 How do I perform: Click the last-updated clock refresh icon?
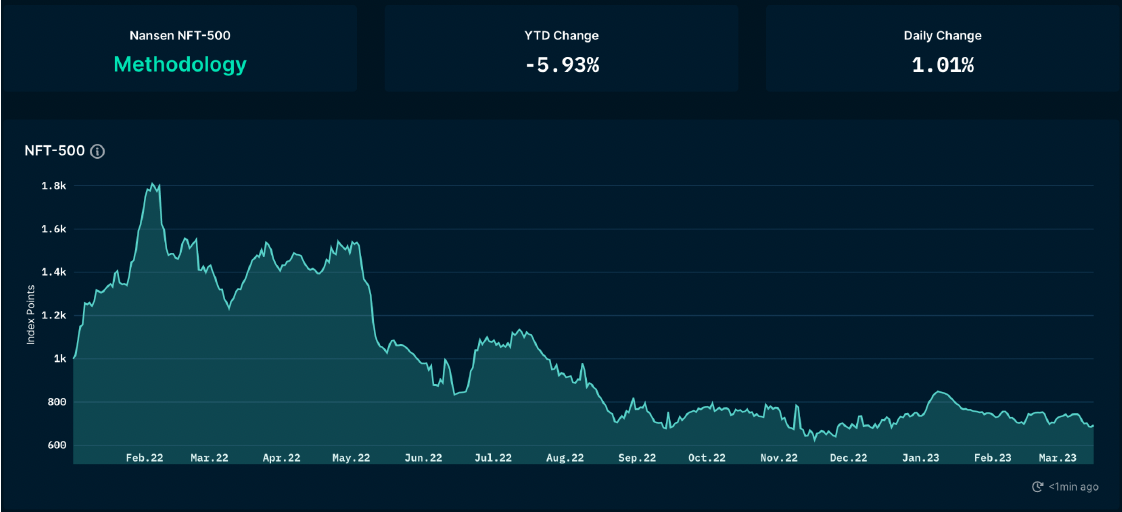click(1037, 487)
